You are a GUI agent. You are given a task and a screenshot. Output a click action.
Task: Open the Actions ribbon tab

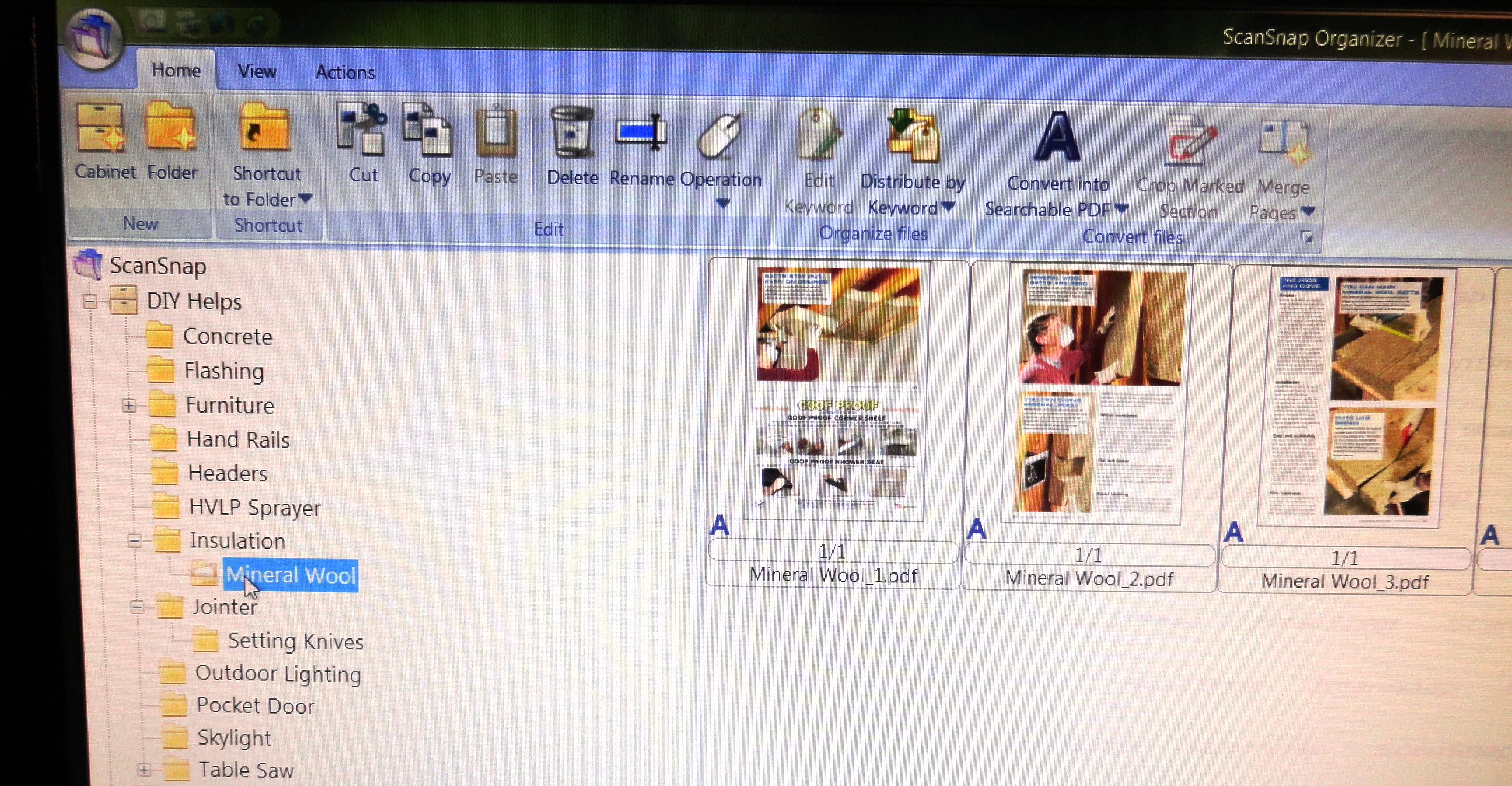(x=345, y=72)
